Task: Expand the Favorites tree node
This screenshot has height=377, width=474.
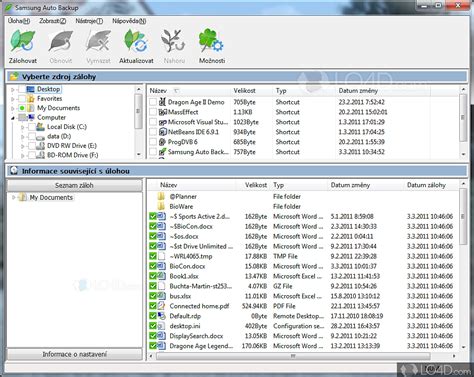Action: coord(13,99)
